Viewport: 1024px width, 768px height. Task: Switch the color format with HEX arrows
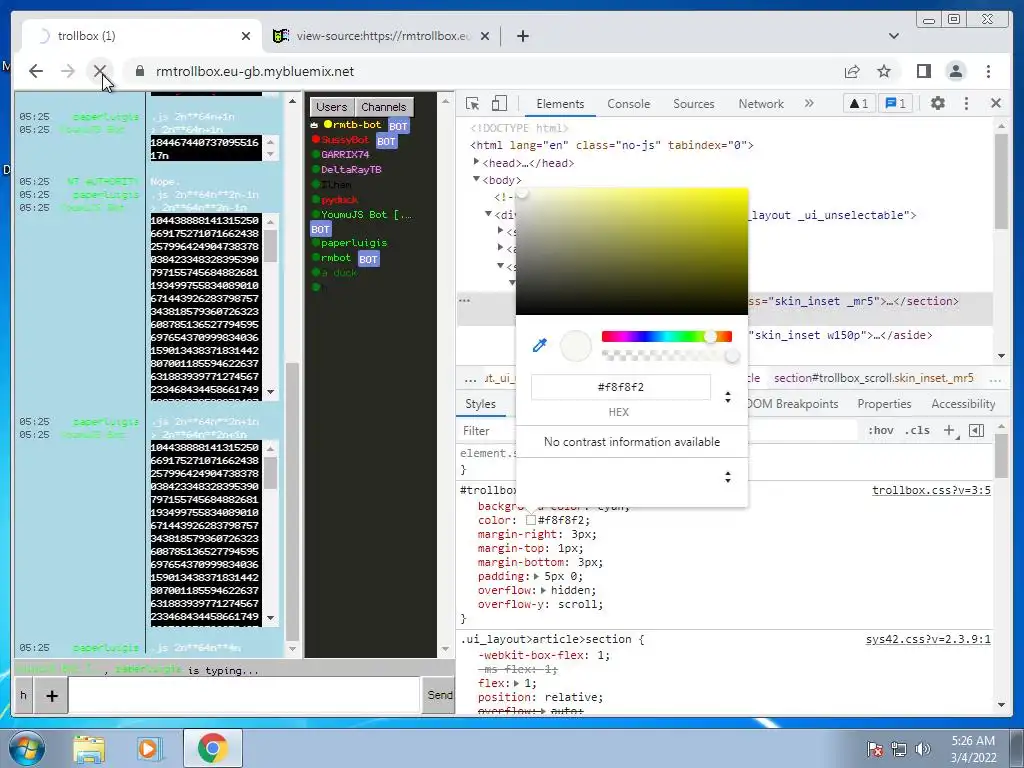728,396
